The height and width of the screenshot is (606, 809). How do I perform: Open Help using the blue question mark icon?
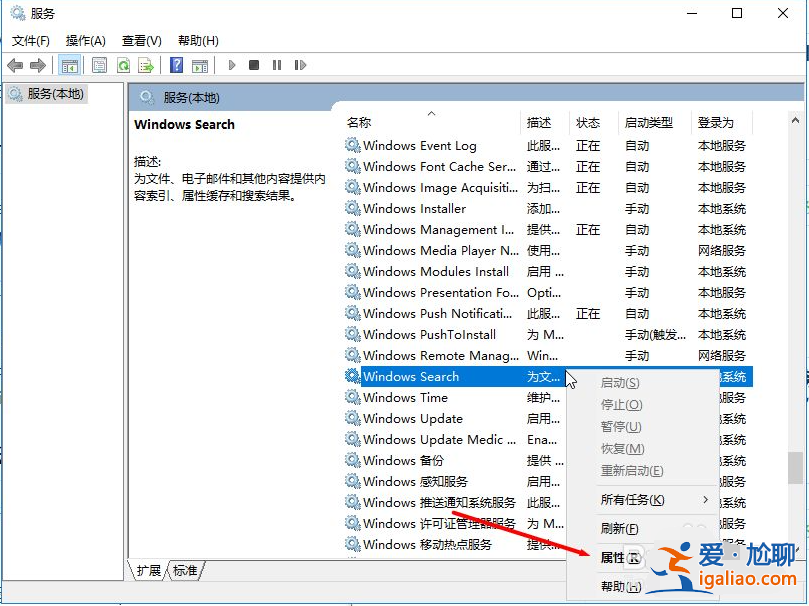[175, 64]
